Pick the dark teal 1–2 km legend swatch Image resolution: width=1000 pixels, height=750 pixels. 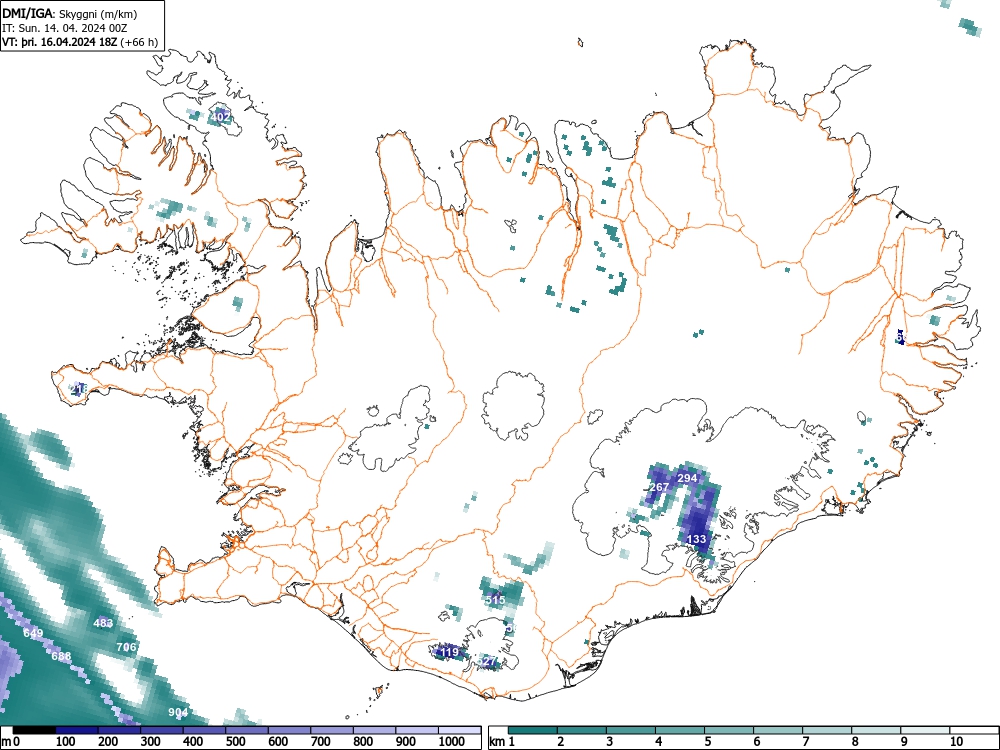(x=533, y=730)
